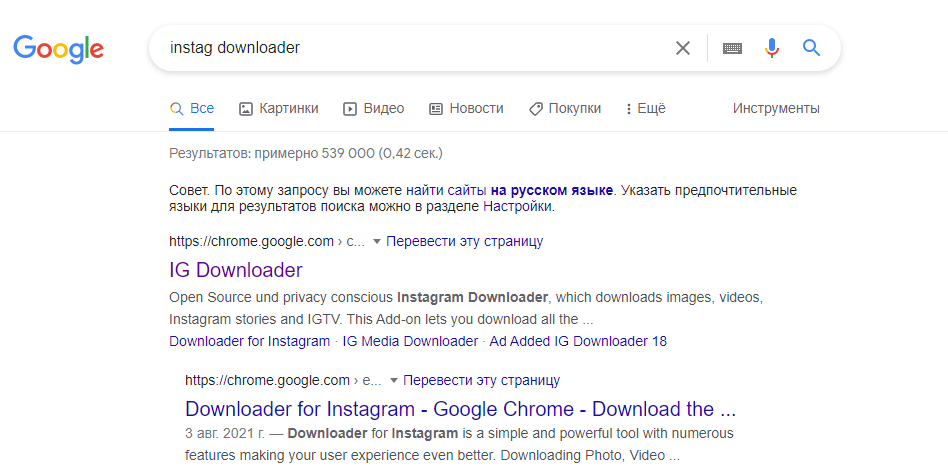Screen dimensions: 948x469
Task: Click the three-dot icon beside Ещё
Action: click(629, 109)
